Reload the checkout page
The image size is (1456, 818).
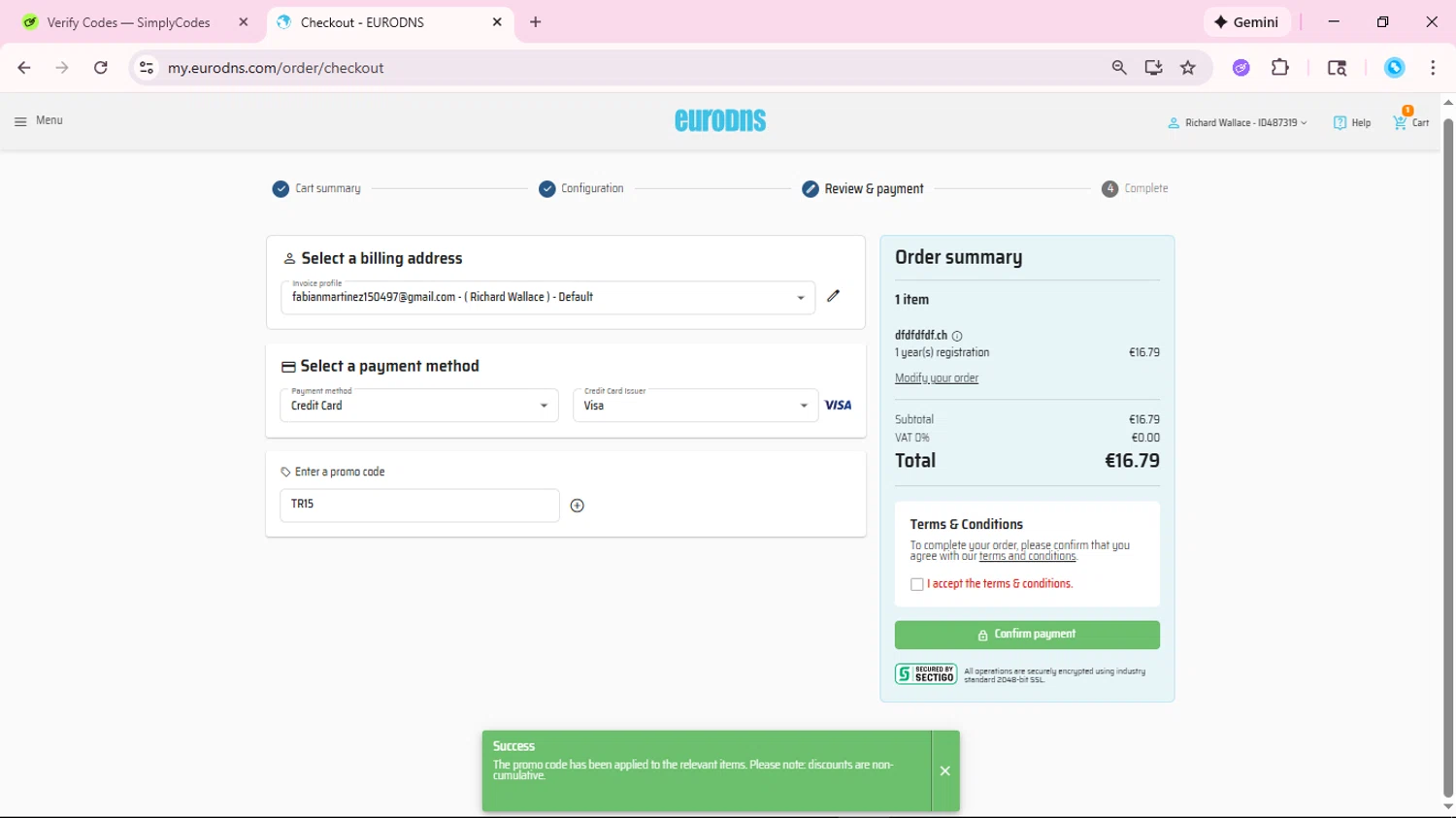[x=101, y=68]
